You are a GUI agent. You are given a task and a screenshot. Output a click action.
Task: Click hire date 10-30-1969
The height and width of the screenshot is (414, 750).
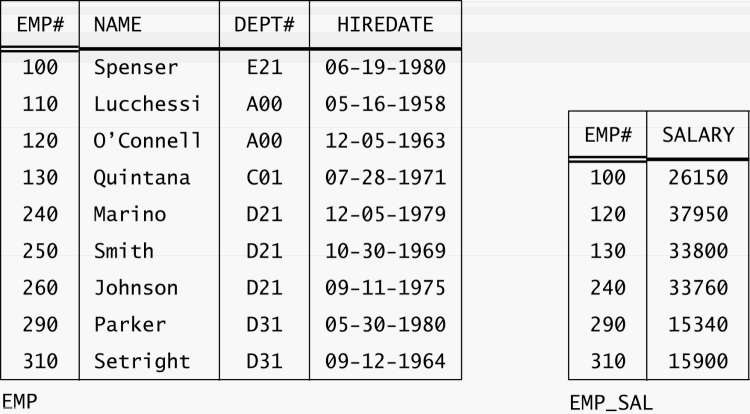(x=385, y=250)
